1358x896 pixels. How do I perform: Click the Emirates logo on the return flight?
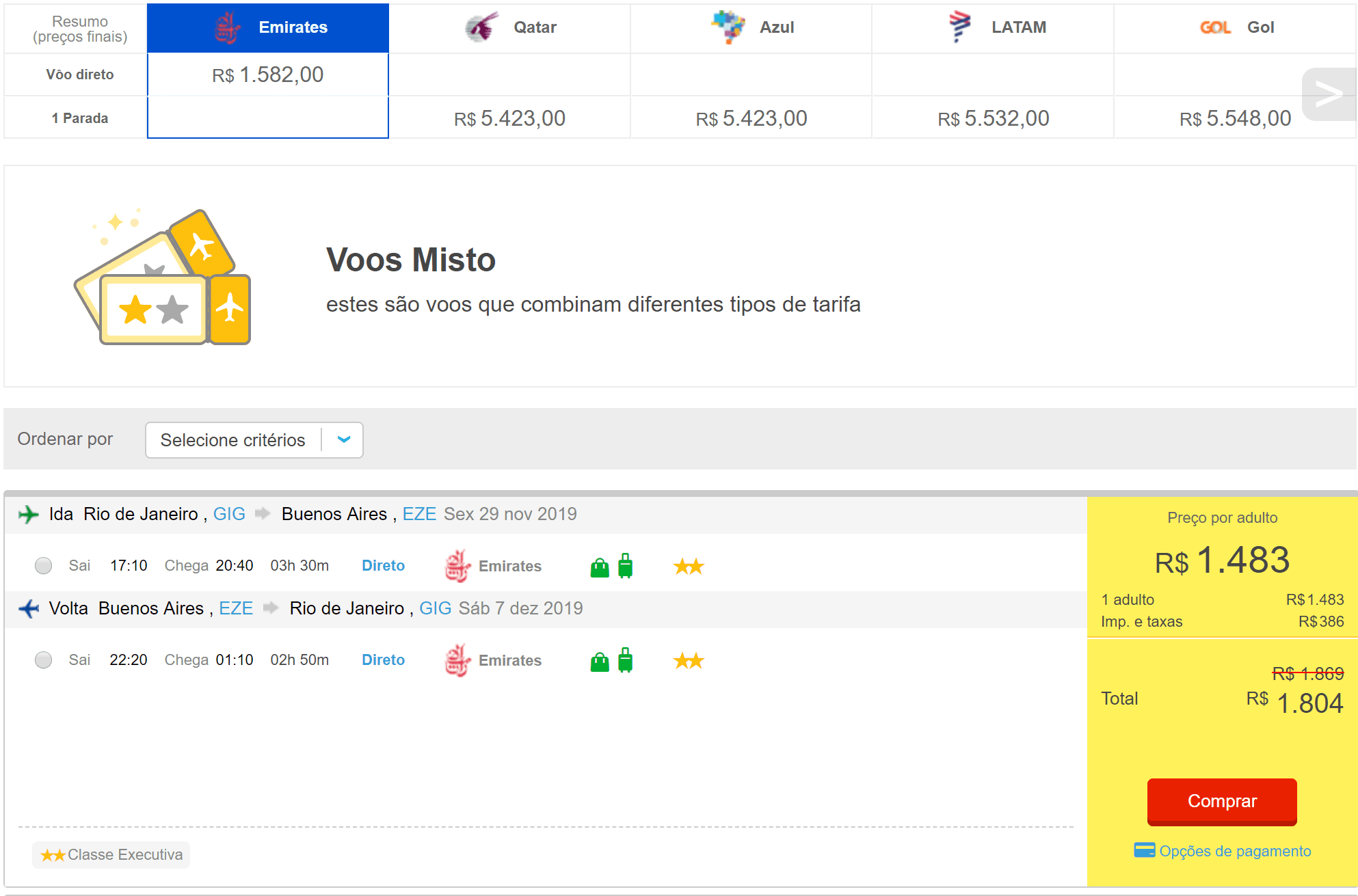[x=457, y=660]
